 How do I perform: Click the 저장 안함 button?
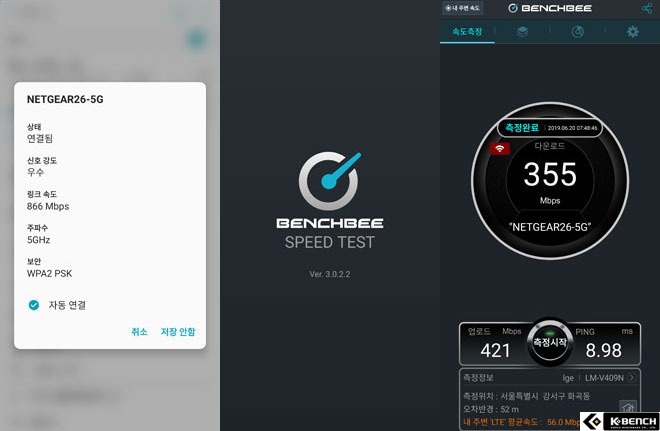pyautogui.click(x=178, y=332)
